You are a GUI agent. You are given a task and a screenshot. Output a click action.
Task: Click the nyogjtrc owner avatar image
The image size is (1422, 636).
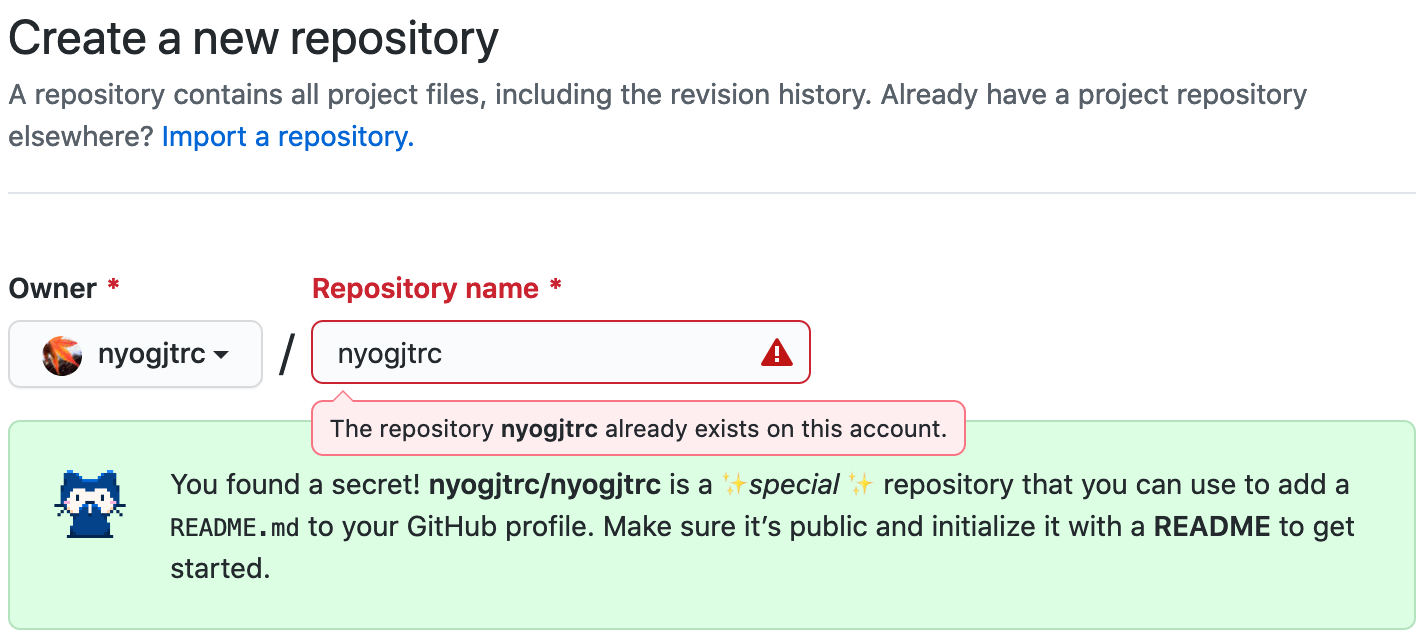(62, 354)
